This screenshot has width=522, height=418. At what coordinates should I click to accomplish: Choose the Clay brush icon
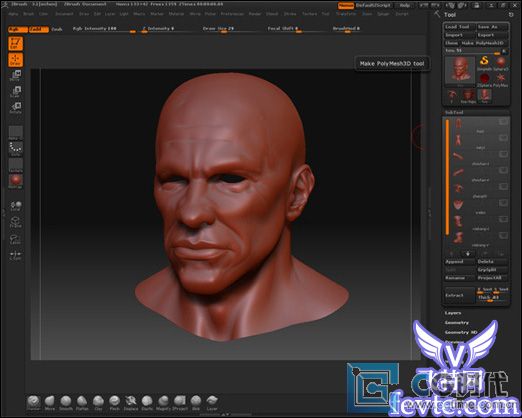tap(98, 402)
